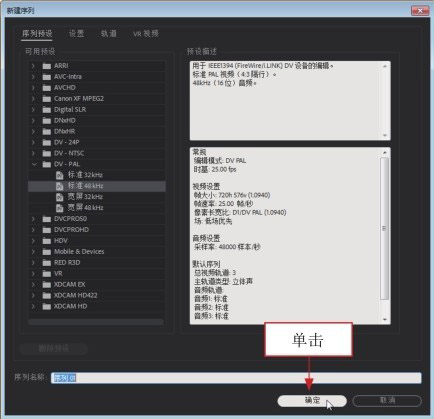Image resolution: width=434 pixels, height=419 pixels.
Task: Expand the Canon XF MPEG2 folder
Action: pyautogui.click(x=33, y=99)
